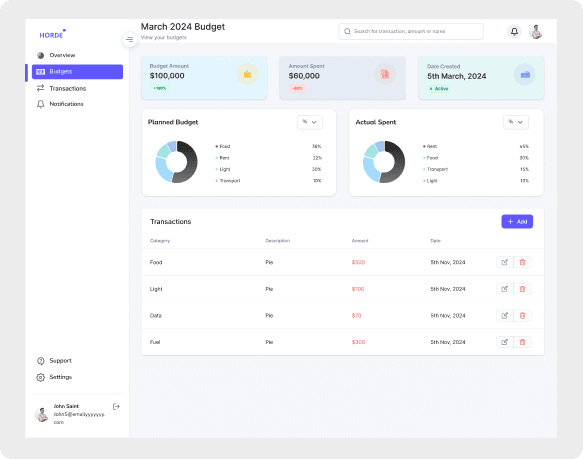Focus the transaction search field
Image resolution: width=583 pixels, height=459 pixels.
[411, 32]
